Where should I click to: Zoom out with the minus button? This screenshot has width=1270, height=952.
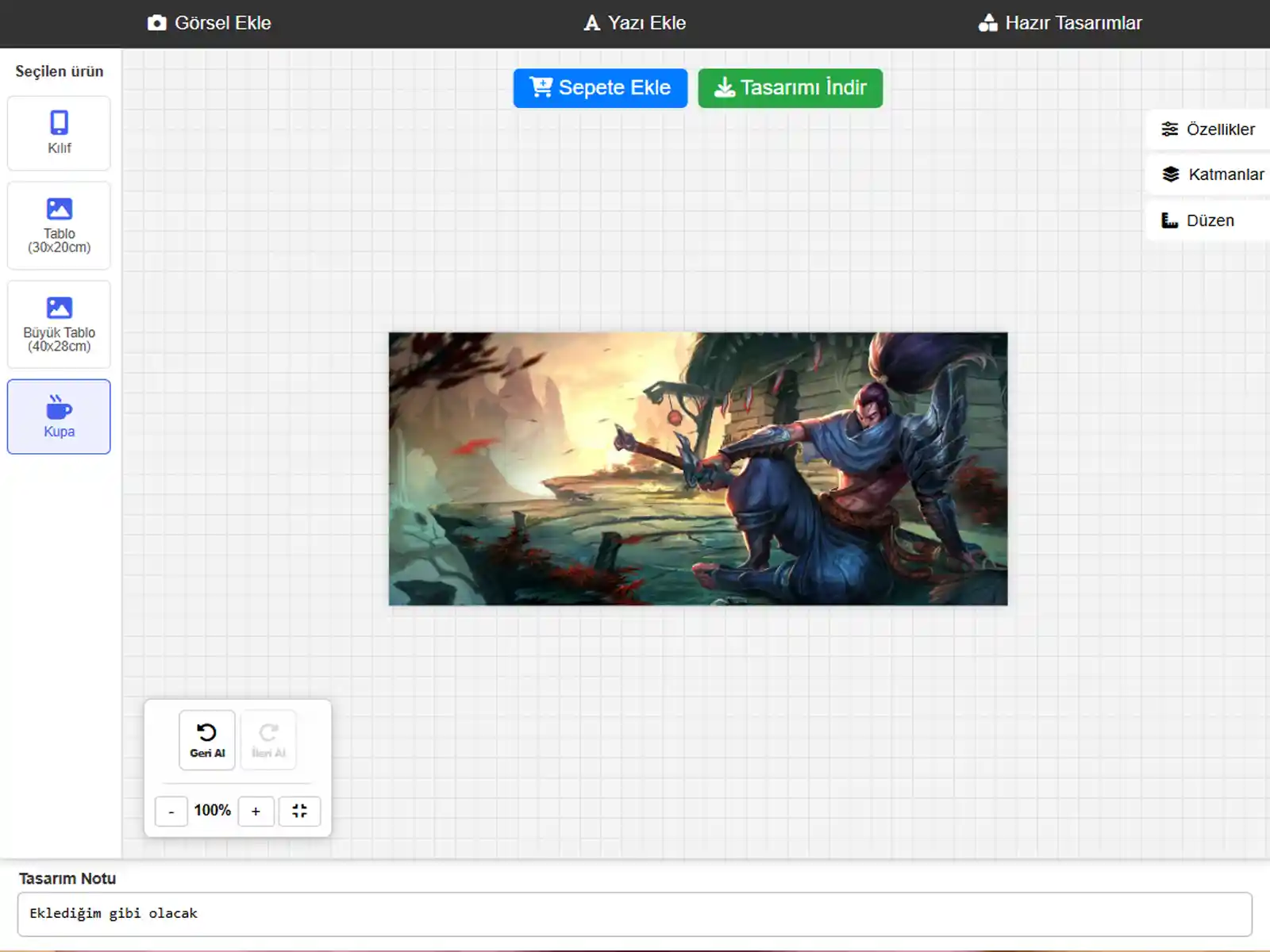coord(171,811)
